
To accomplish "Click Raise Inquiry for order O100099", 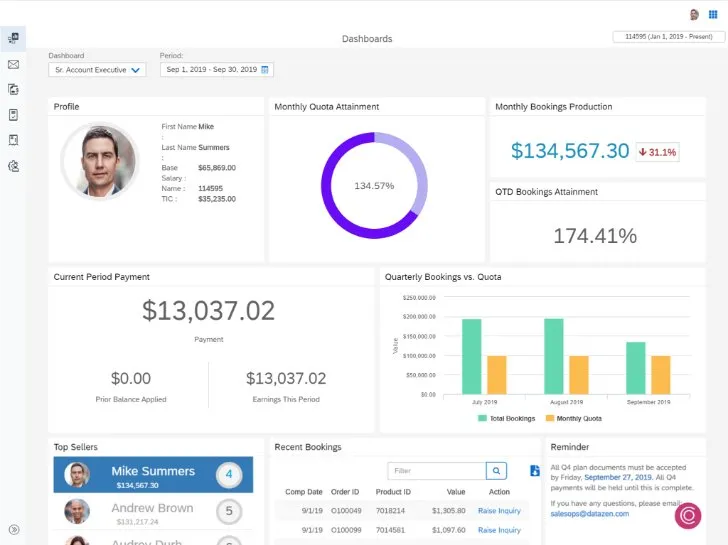I will click(499, 529).
